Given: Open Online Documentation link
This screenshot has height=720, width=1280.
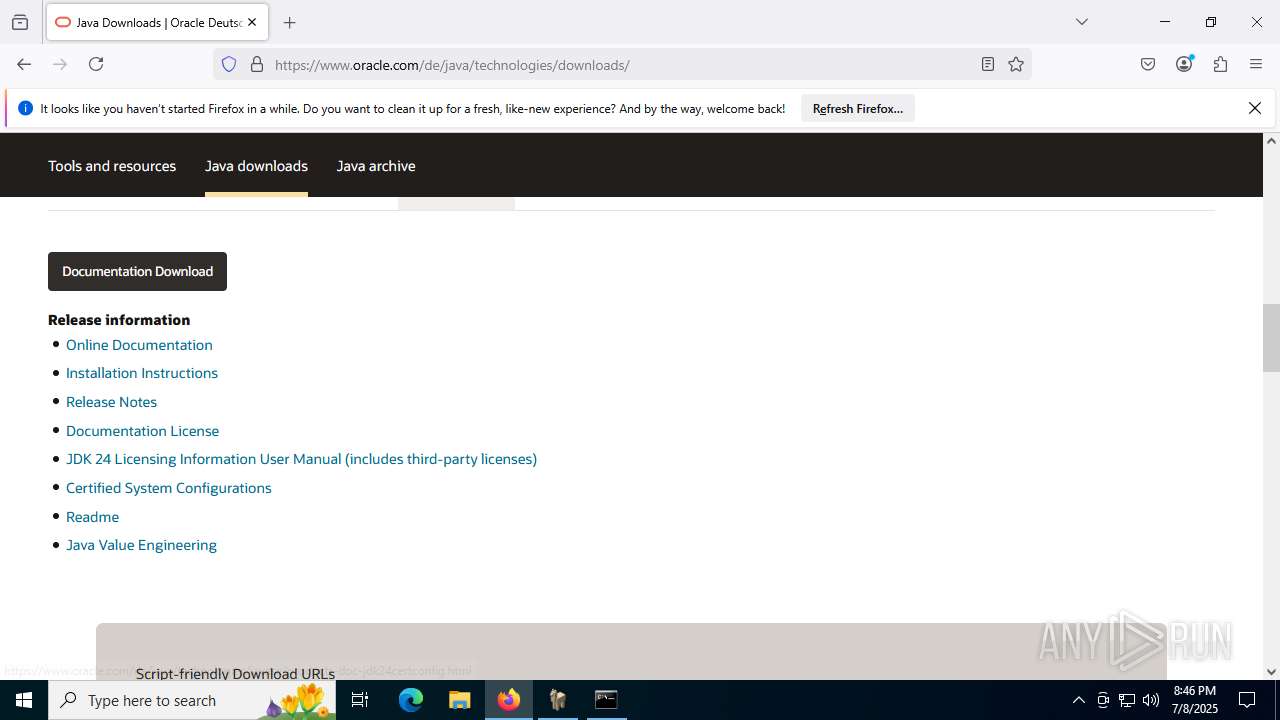Looking at the screenshot, I should click(139, 345).
